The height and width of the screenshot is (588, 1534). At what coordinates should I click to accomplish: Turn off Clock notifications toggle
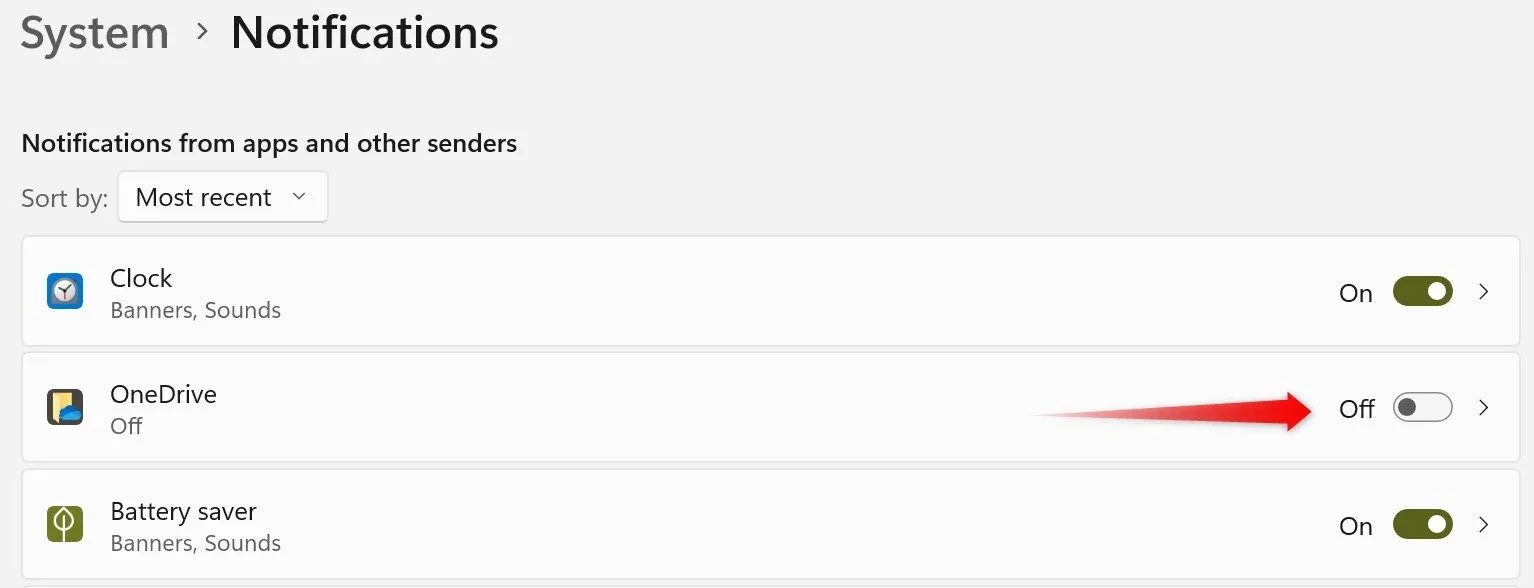point(1422,292)
